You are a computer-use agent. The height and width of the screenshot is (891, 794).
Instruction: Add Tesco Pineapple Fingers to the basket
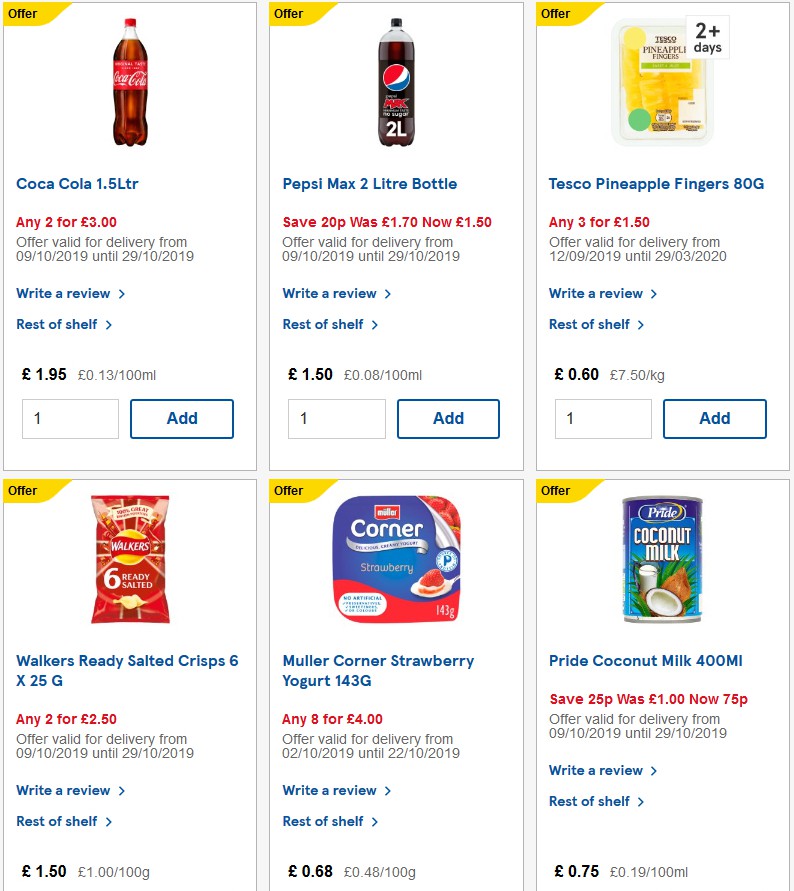[x=714, y=418]
